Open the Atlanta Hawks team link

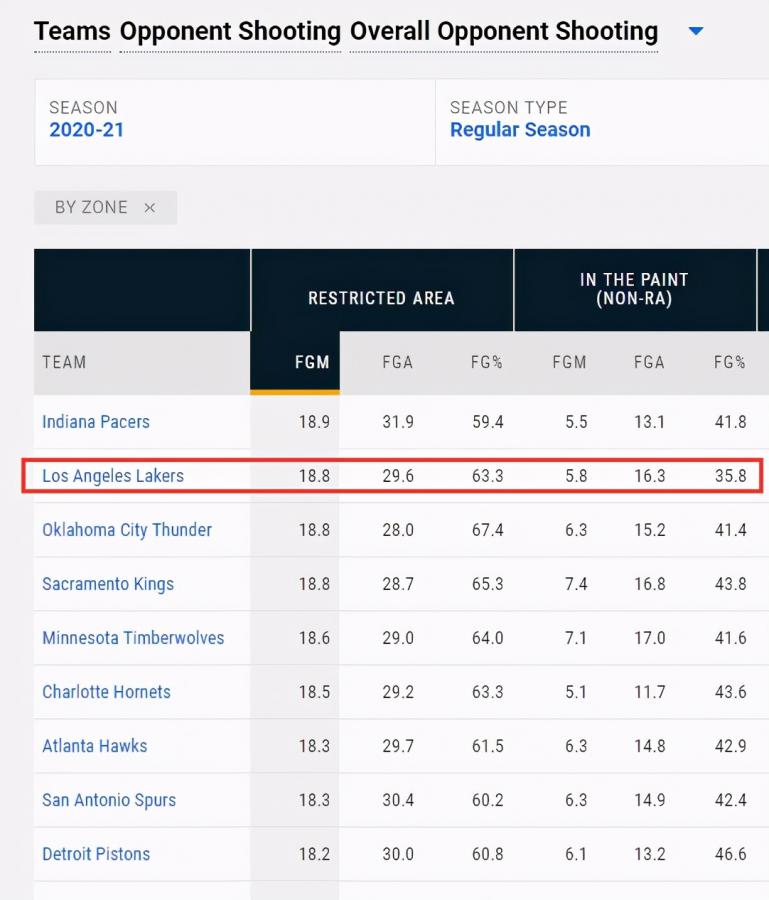click(x=95, y=746)
